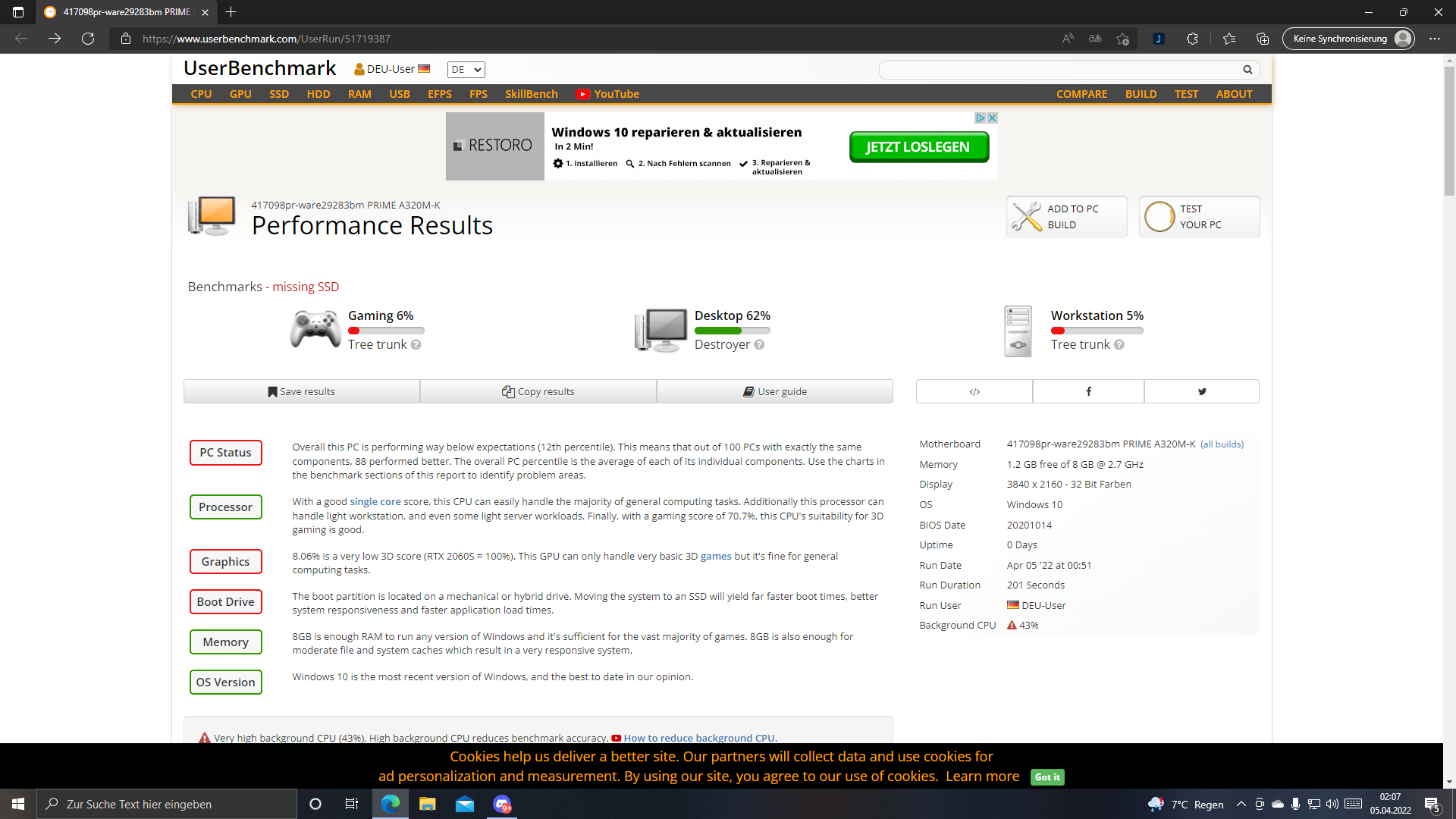1456x819 pixels.
Task: Click the Facebook share icon
Action: (x=1088, y=391)
